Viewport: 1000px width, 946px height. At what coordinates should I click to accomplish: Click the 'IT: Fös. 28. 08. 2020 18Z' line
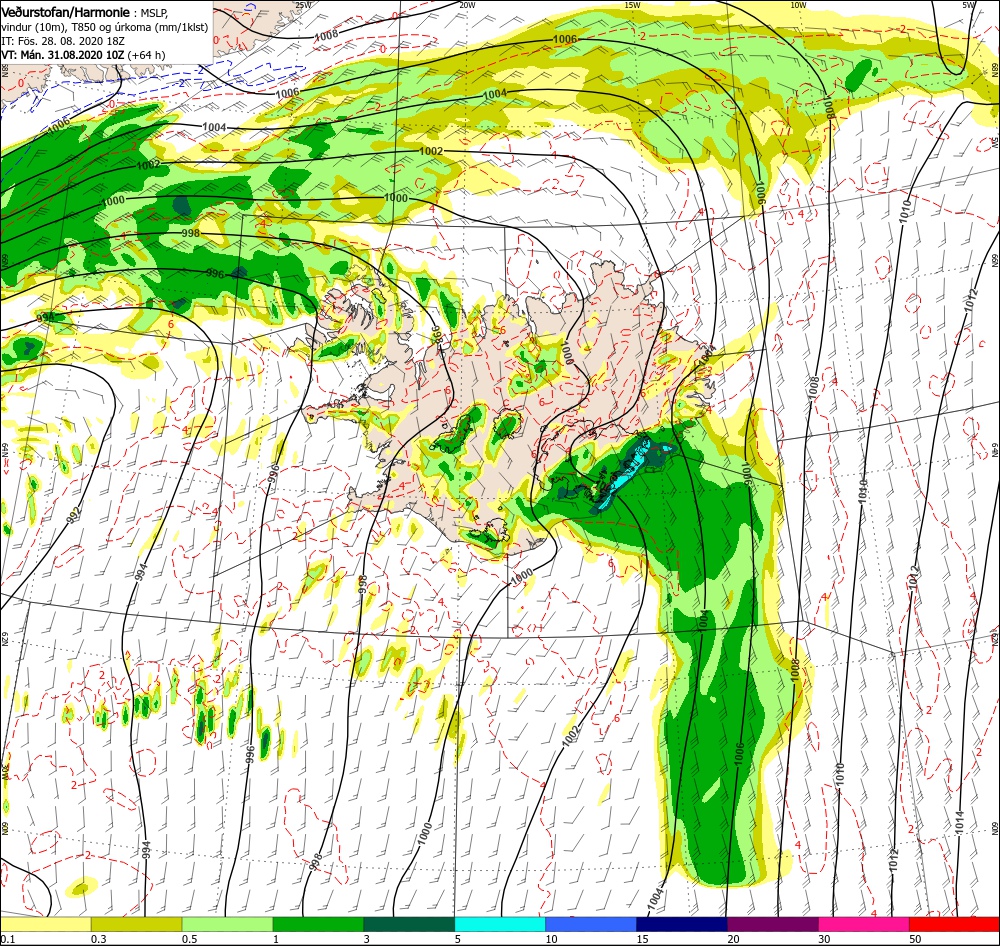63,41
